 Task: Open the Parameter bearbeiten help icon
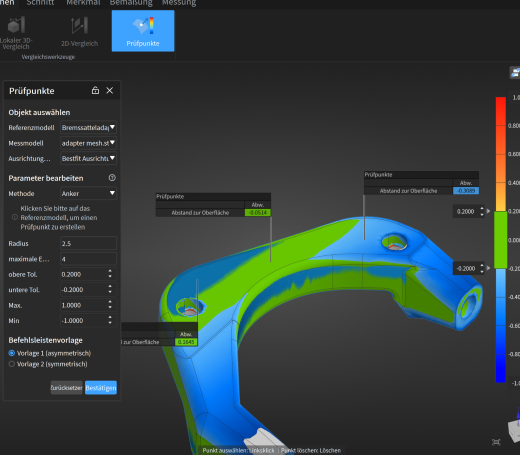point(112,178)
